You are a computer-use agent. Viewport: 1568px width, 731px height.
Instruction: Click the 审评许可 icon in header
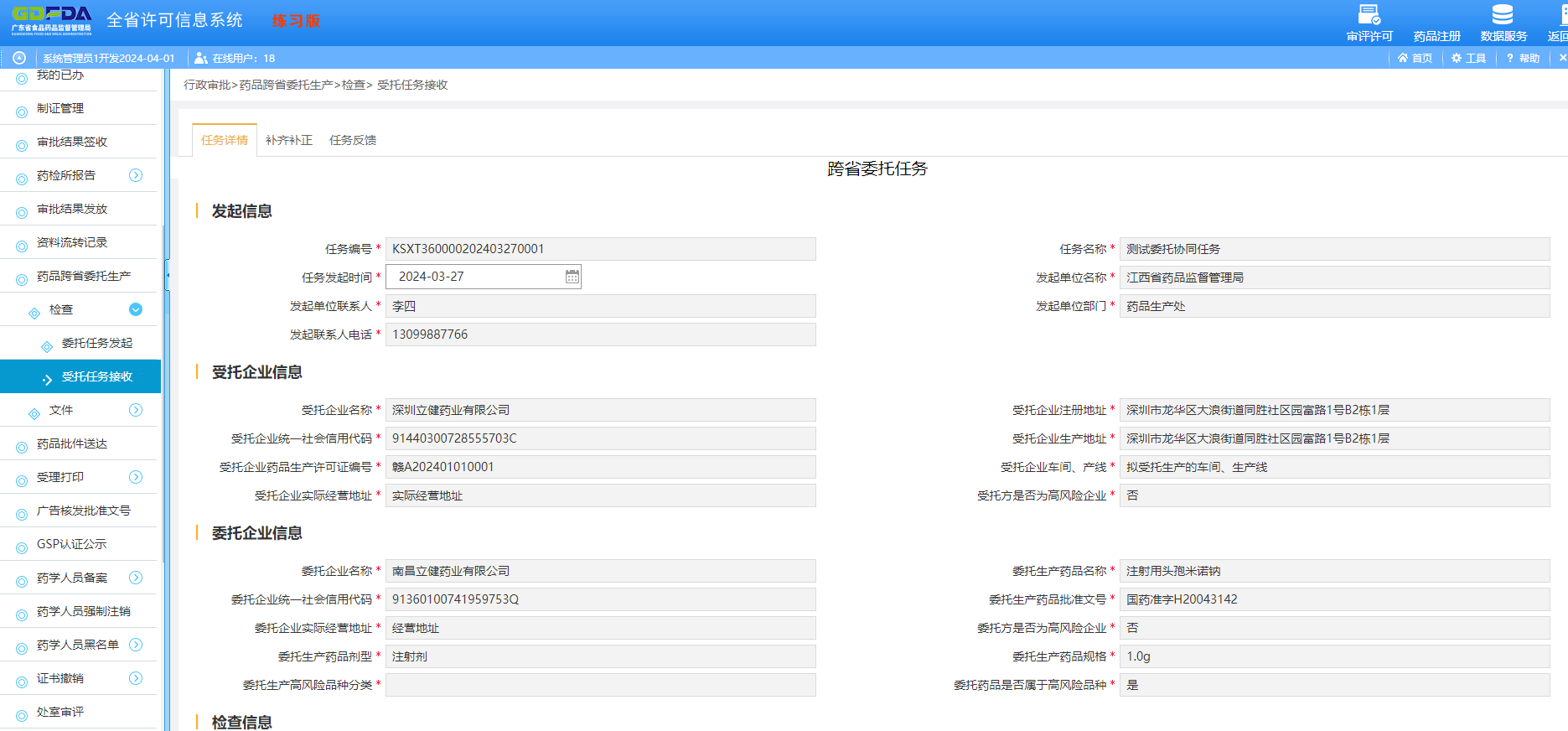pos(1369,16)
